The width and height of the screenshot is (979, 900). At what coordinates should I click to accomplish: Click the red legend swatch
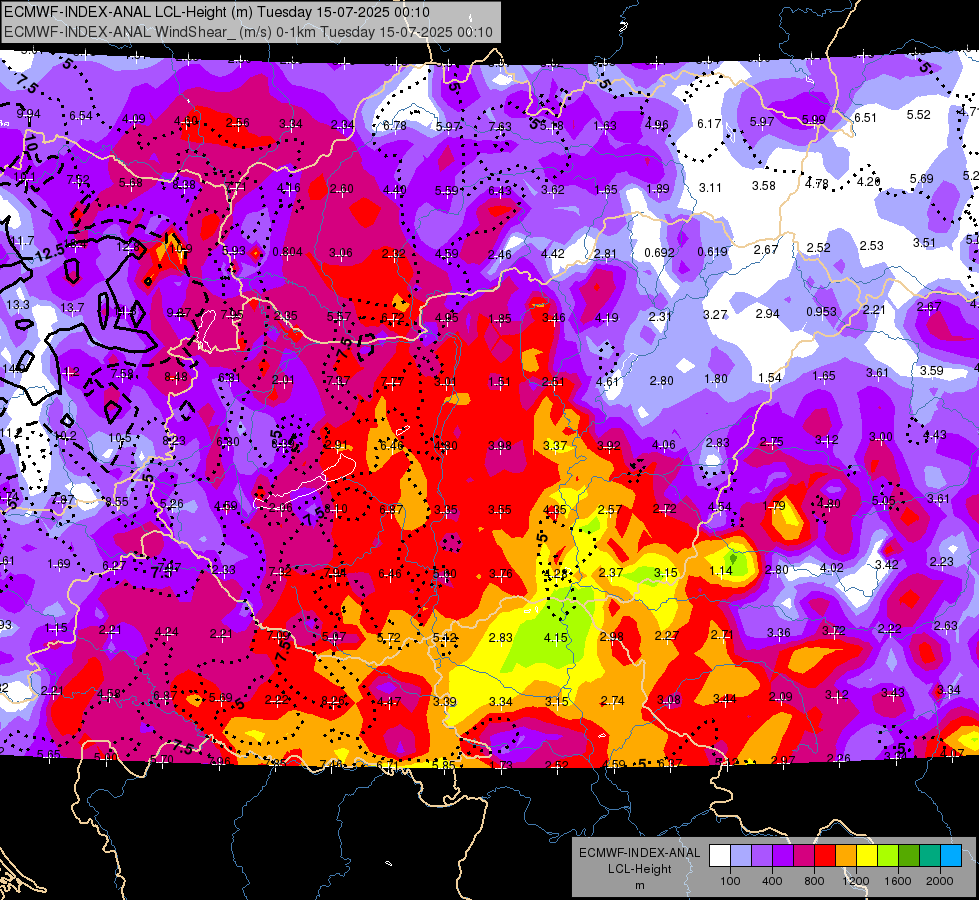pyautogui.click(x=825, y=856)
